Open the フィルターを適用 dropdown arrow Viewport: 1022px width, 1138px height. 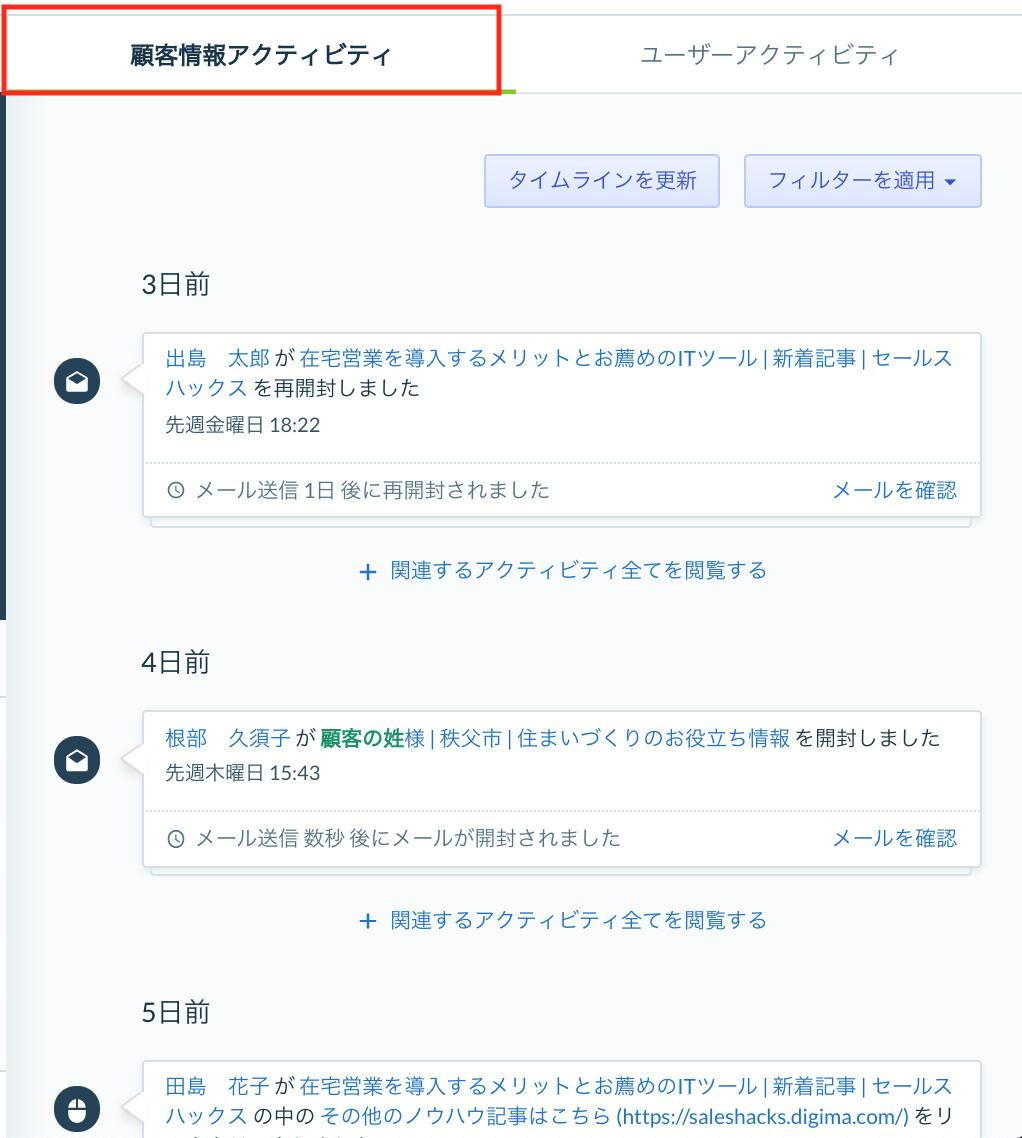(950, 181)
